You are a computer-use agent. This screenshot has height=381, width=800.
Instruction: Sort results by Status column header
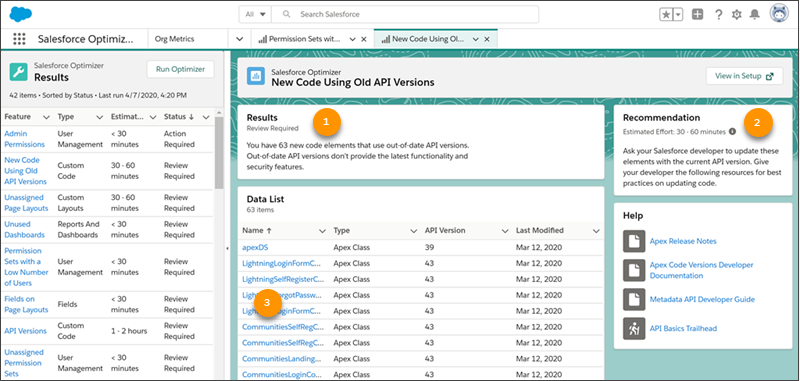tap(179, 117)
